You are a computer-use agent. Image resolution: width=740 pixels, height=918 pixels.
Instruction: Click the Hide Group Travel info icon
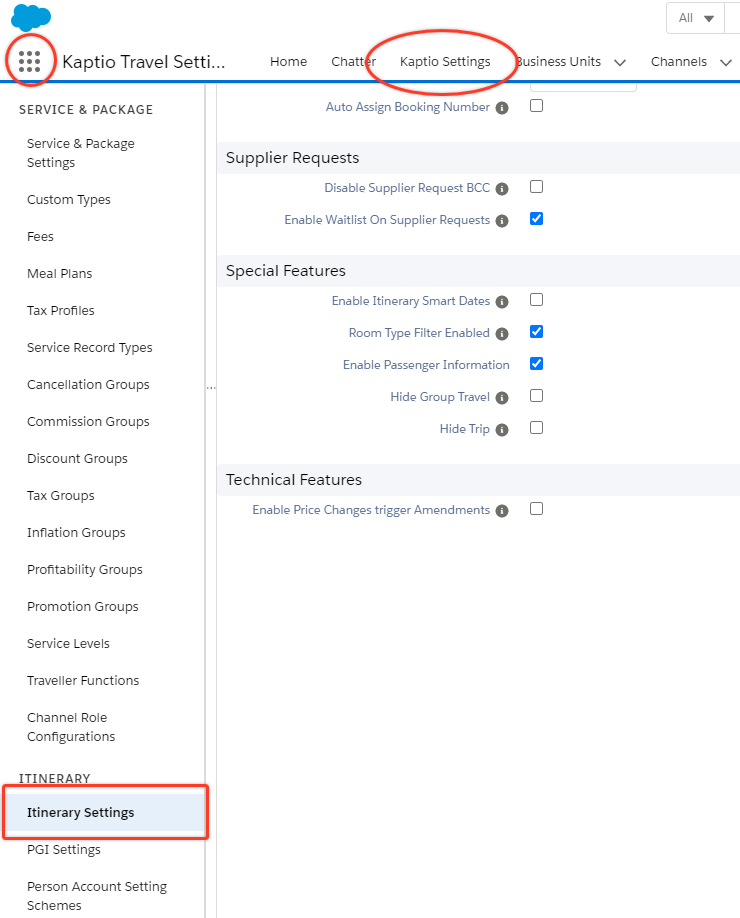tap(502, 396)
